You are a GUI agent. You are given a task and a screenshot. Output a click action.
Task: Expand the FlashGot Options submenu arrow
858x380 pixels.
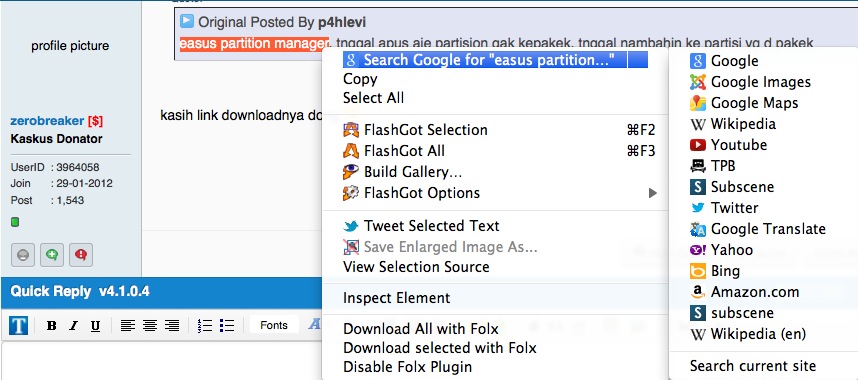pos(652,193)
